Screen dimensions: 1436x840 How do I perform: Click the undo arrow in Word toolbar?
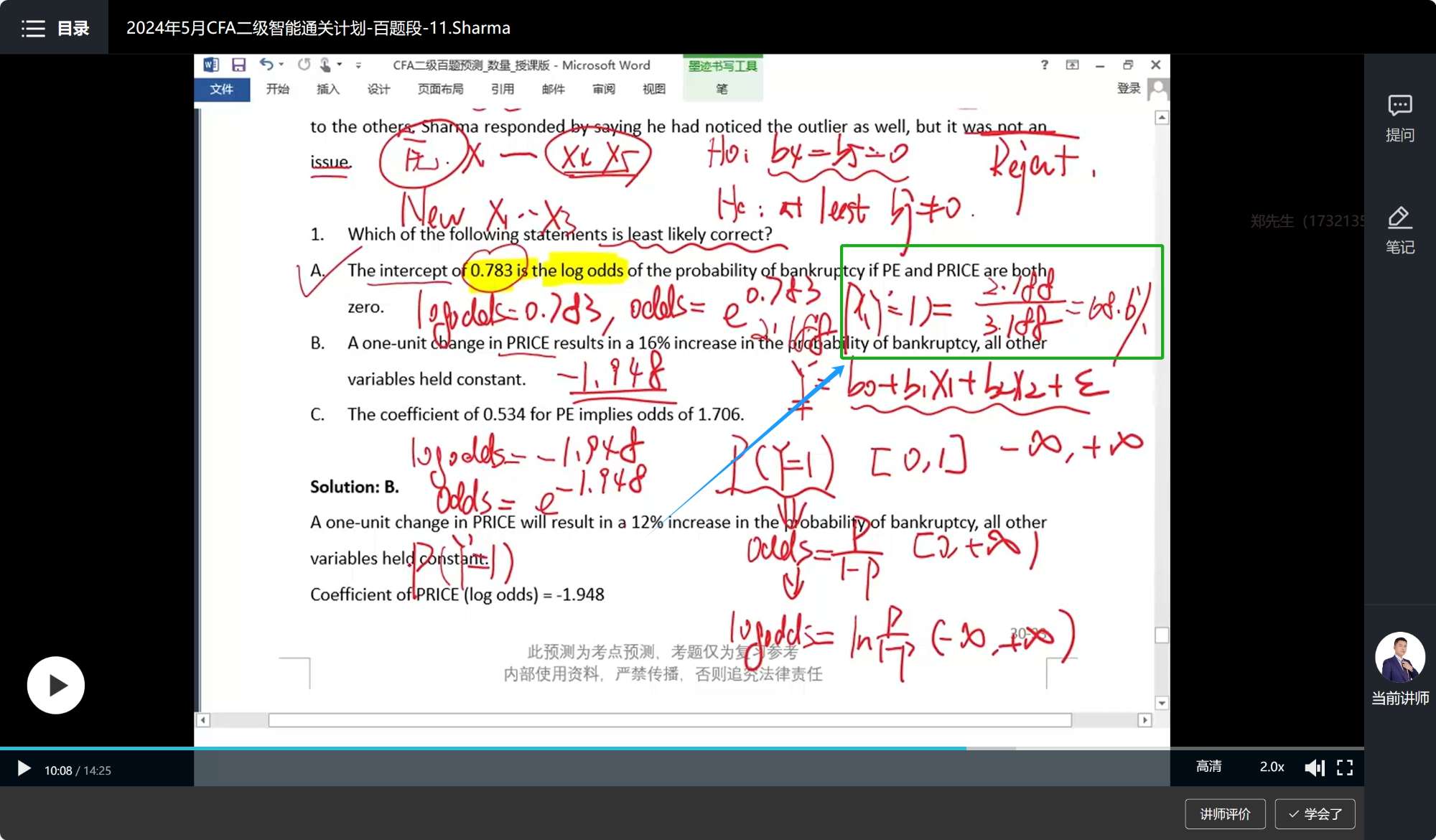266,65
